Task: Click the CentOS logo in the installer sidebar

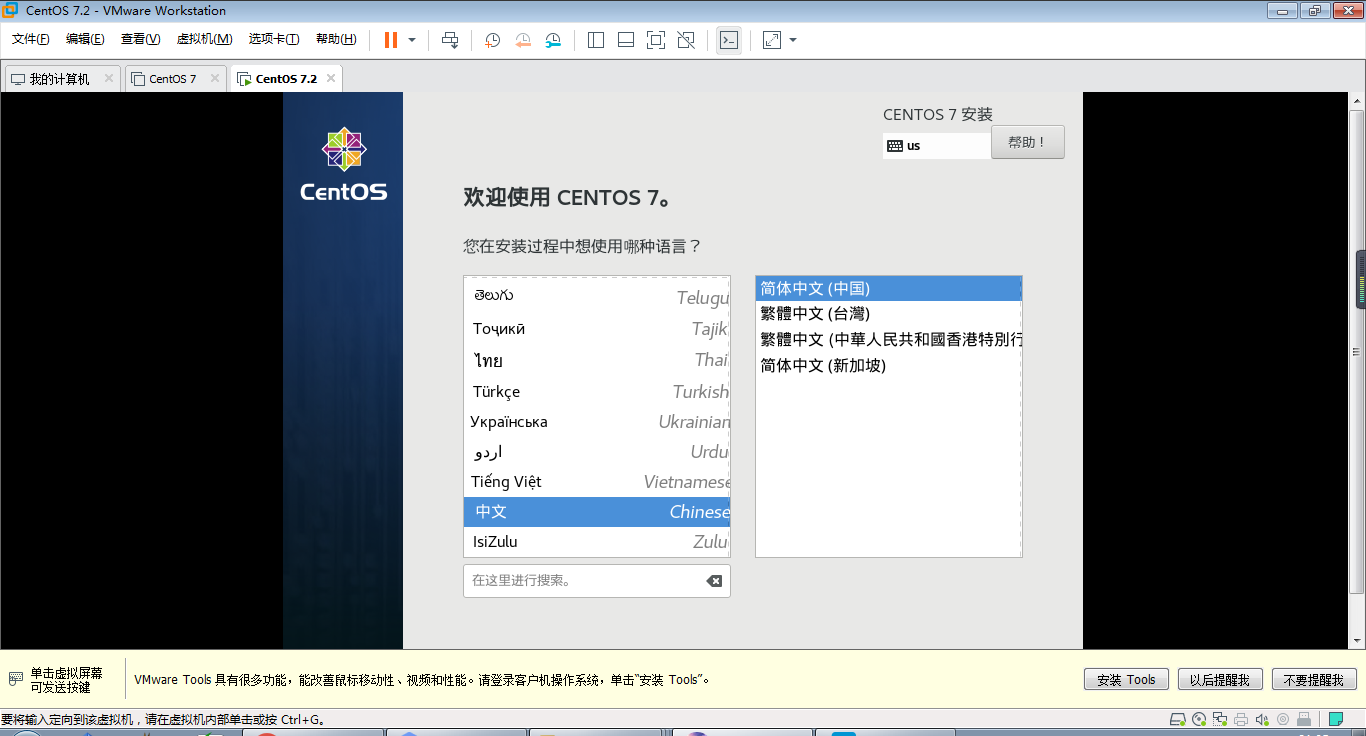Action: (344, 163)
